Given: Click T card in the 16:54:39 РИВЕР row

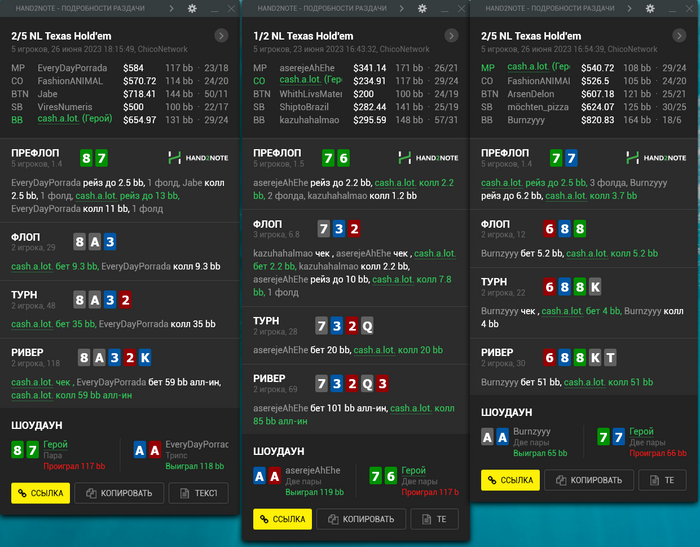Looking at the screenshot, I should pos(610,358).
